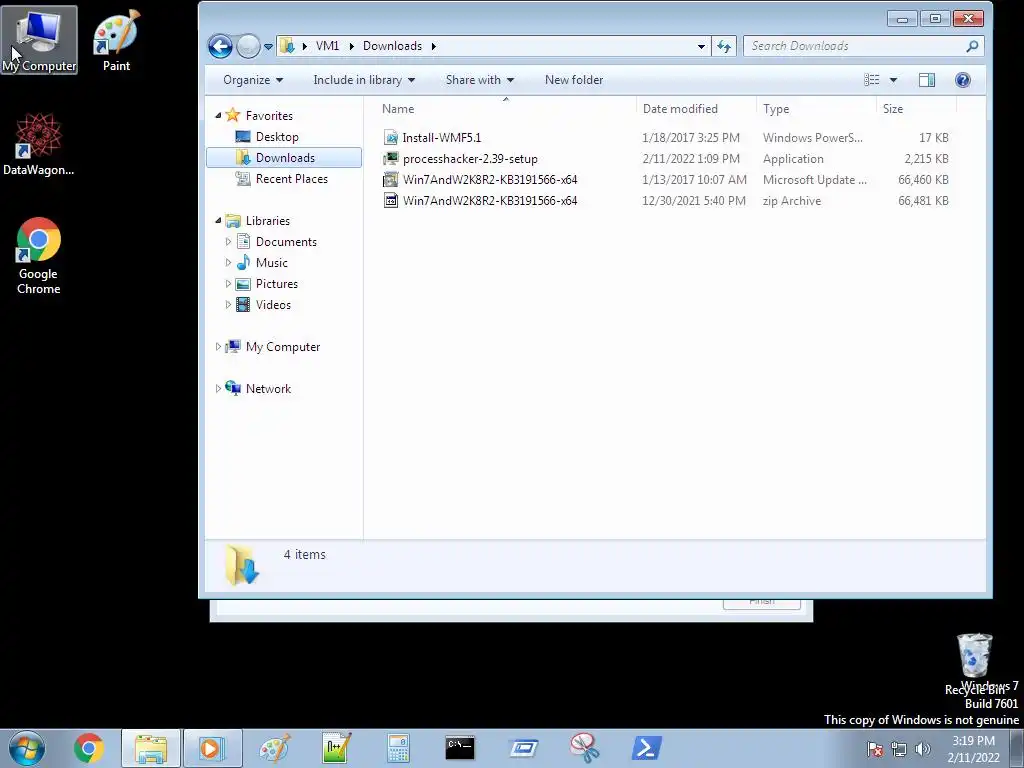Sort by the Name column header

[x=505, y=108]
